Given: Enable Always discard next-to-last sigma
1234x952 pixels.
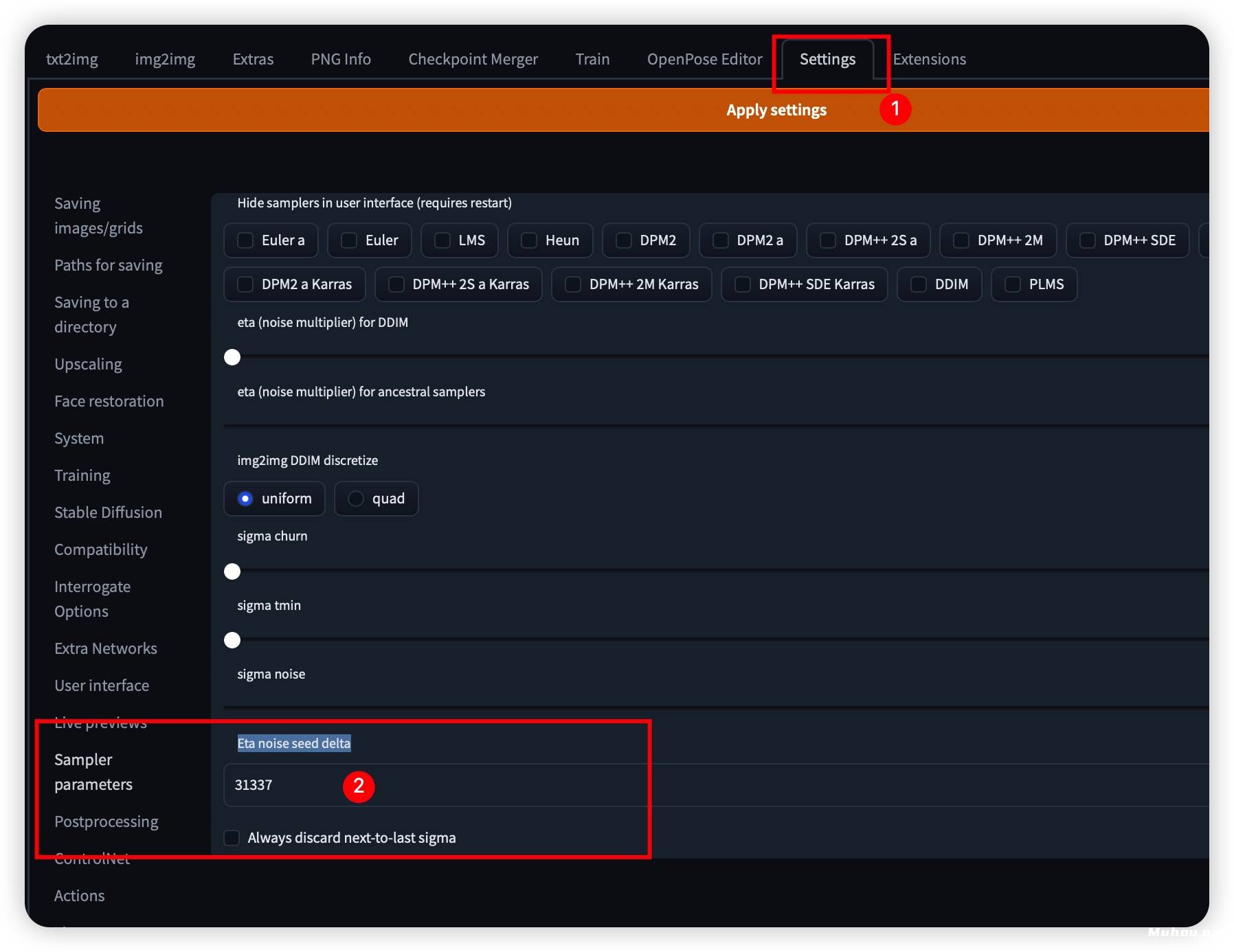Looking at the screenshot, I should point(232,838).
